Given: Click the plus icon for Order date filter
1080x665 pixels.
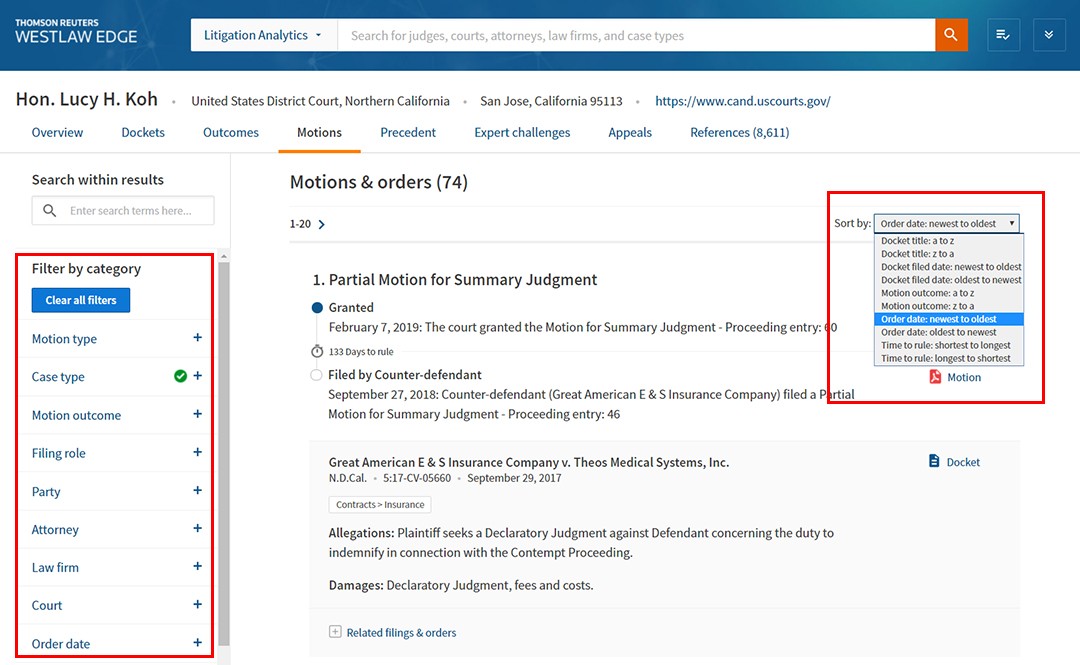Looking at the screenshot, I should [x=197, y=643].
